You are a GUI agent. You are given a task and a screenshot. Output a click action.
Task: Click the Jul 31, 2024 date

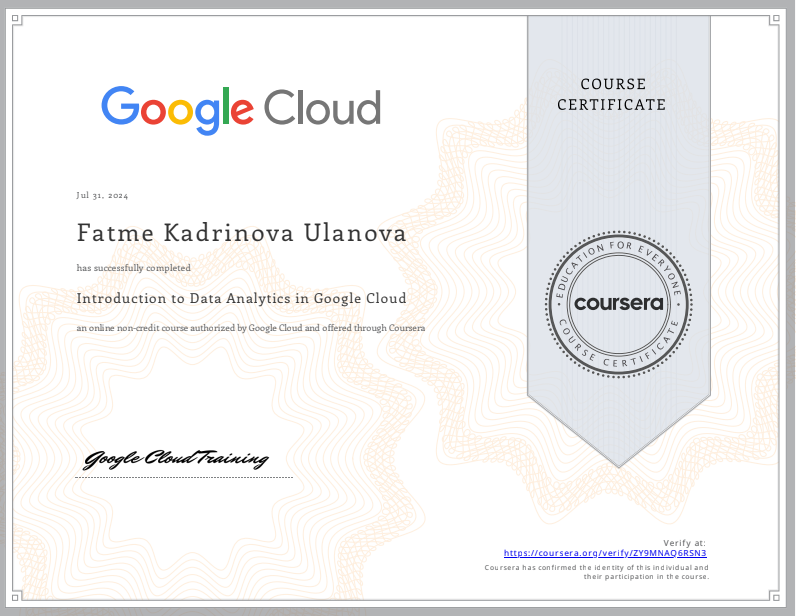click(102, 195)
